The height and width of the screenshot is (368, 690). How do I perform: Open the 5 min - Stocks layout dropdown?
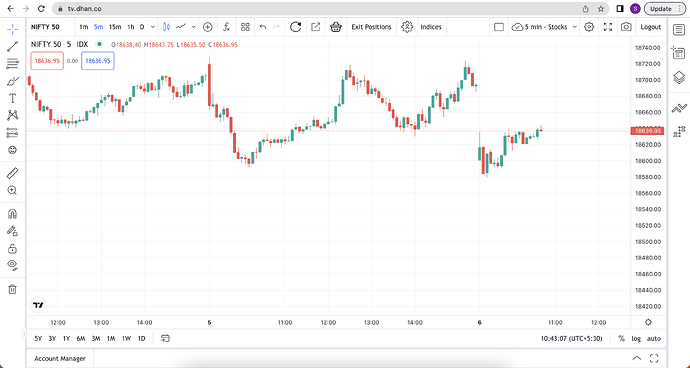click(x=544, y=27)
